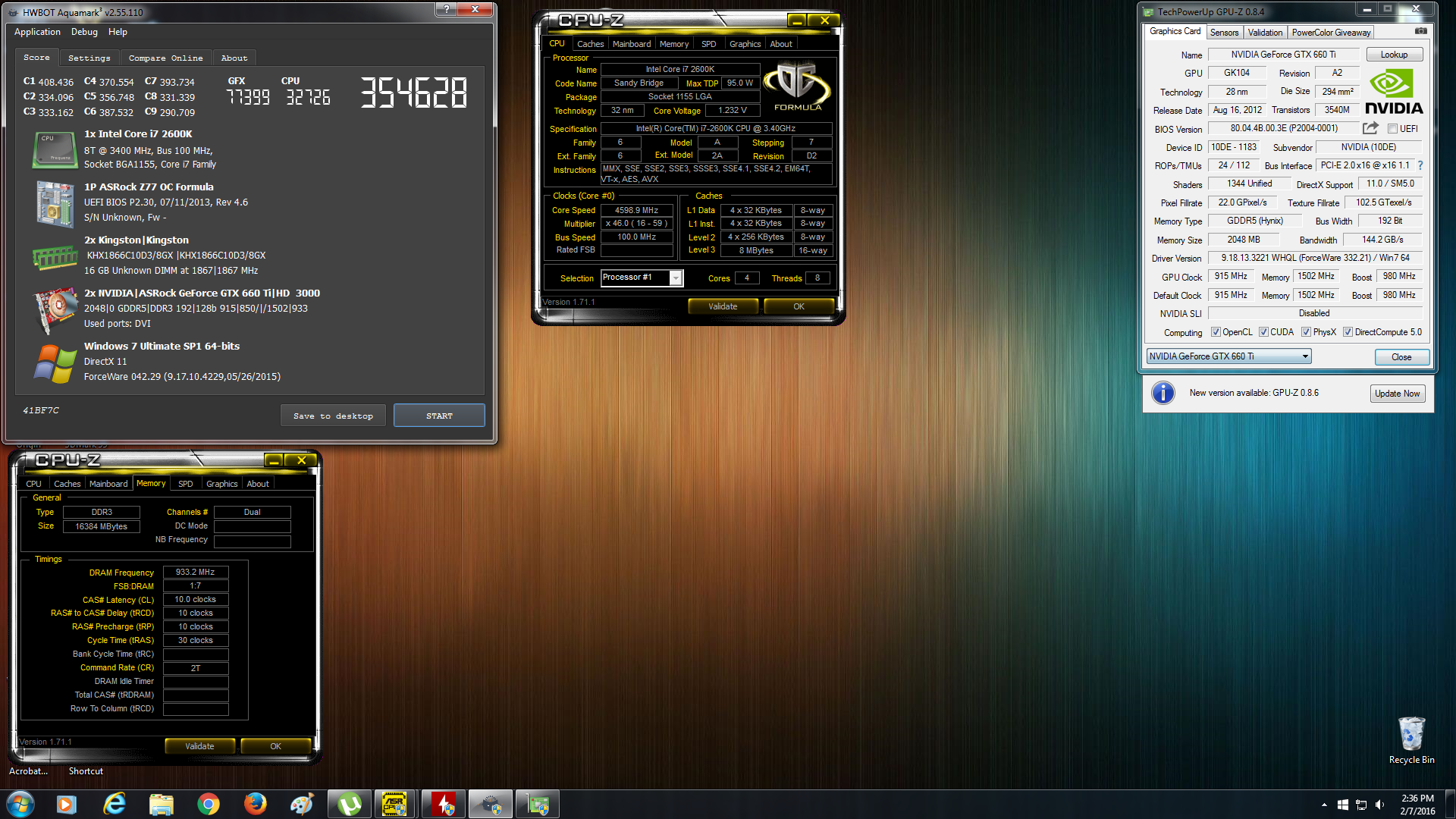Screen dimensions: 1456x819
Task: Switch to Settings tab in Aquamark
Action: pyautogui.click(x=89, y=58)
